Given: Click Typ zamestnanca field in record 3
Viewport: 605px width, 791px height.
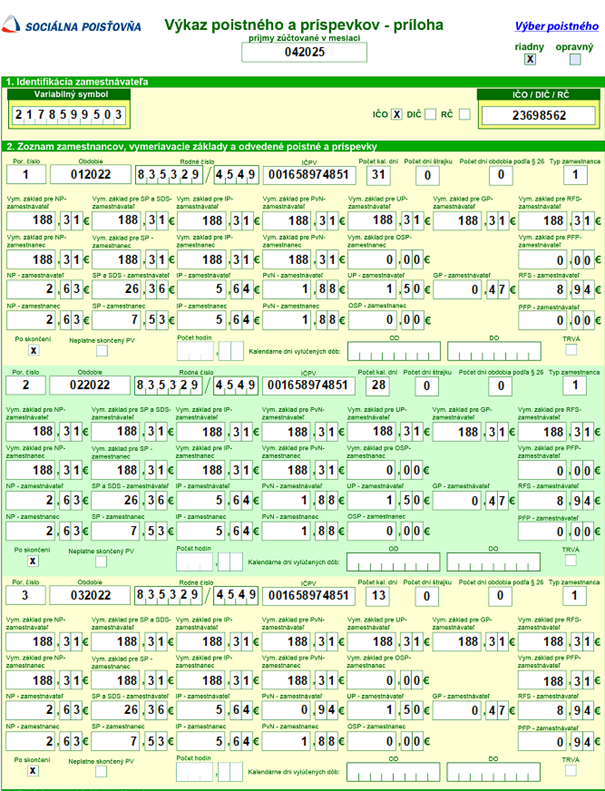Looking at the screenshot, I should click(574, 595).
